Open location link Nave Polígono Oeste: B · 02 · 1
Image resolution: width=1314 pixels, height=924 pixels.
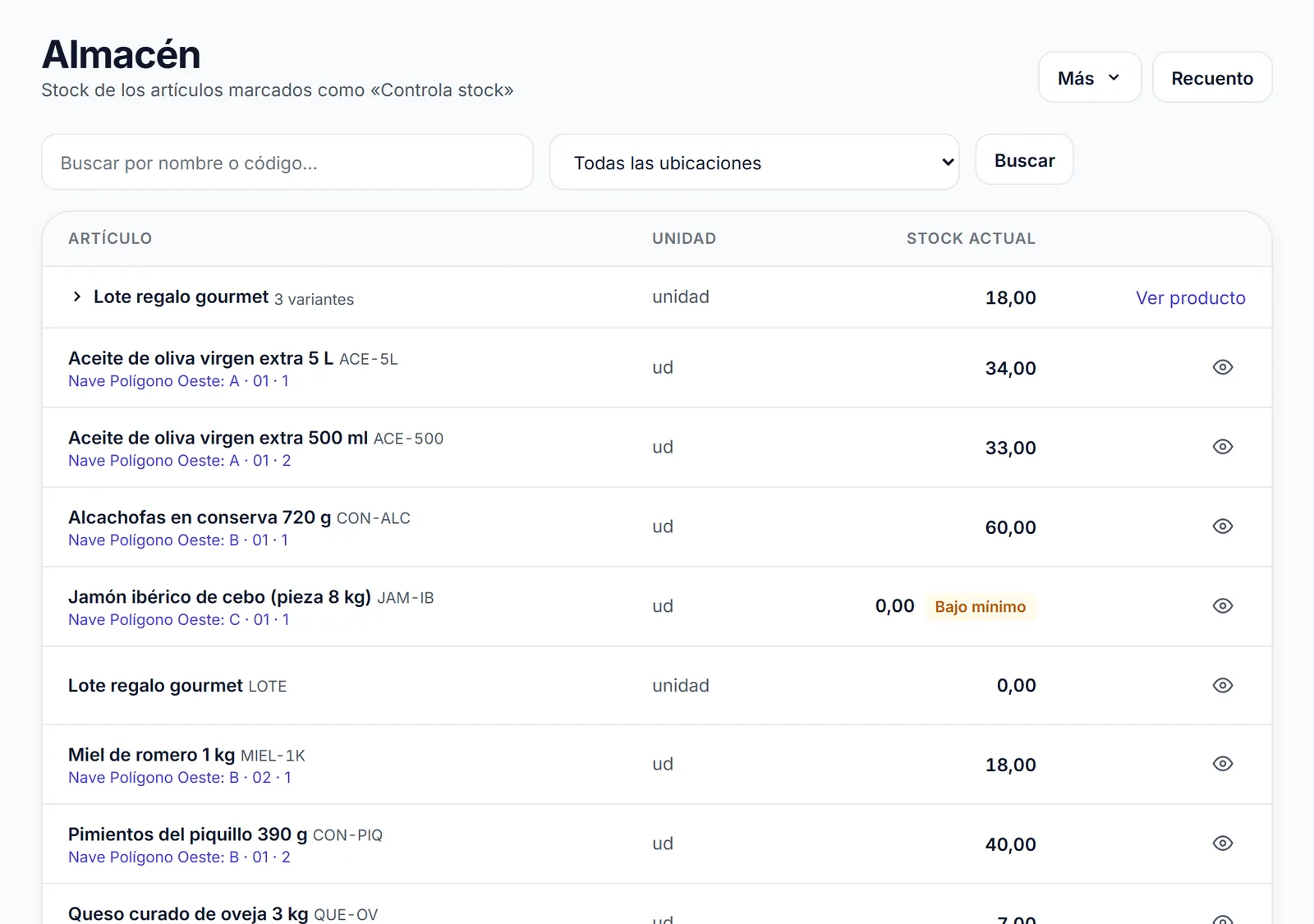179,778
